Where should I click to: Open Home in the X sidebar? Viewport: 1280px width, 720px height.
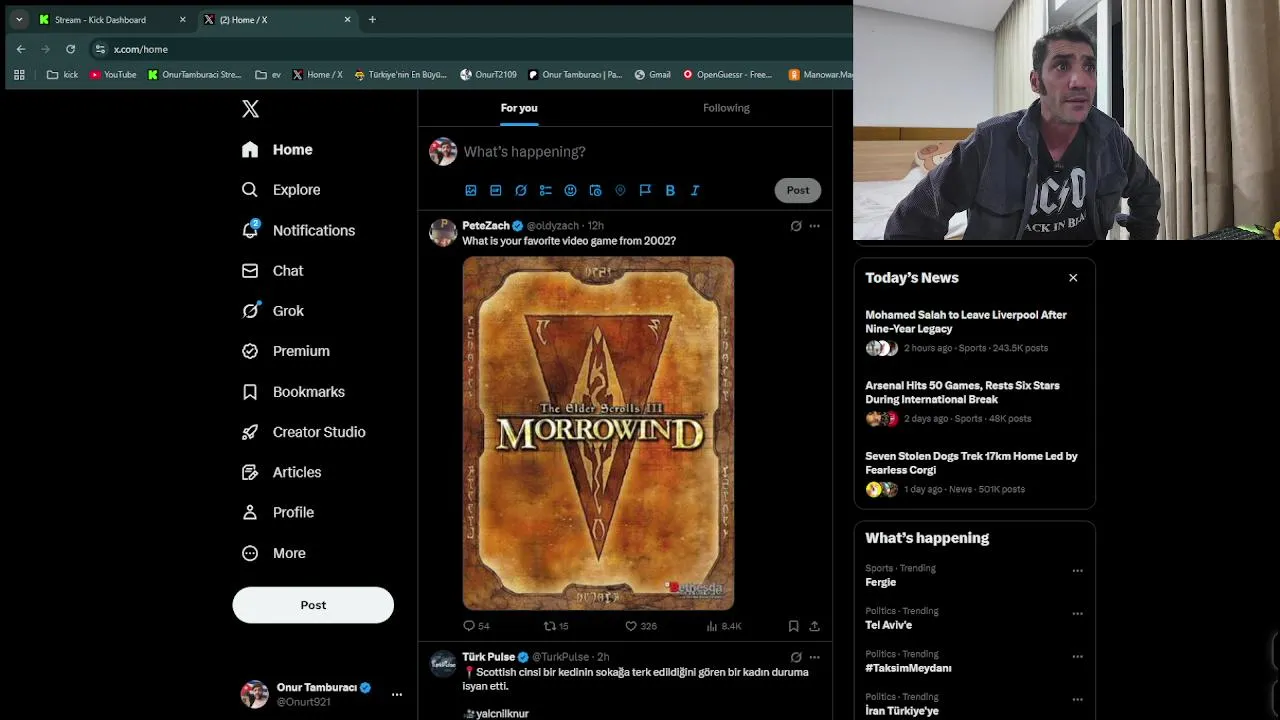(278, 149)
